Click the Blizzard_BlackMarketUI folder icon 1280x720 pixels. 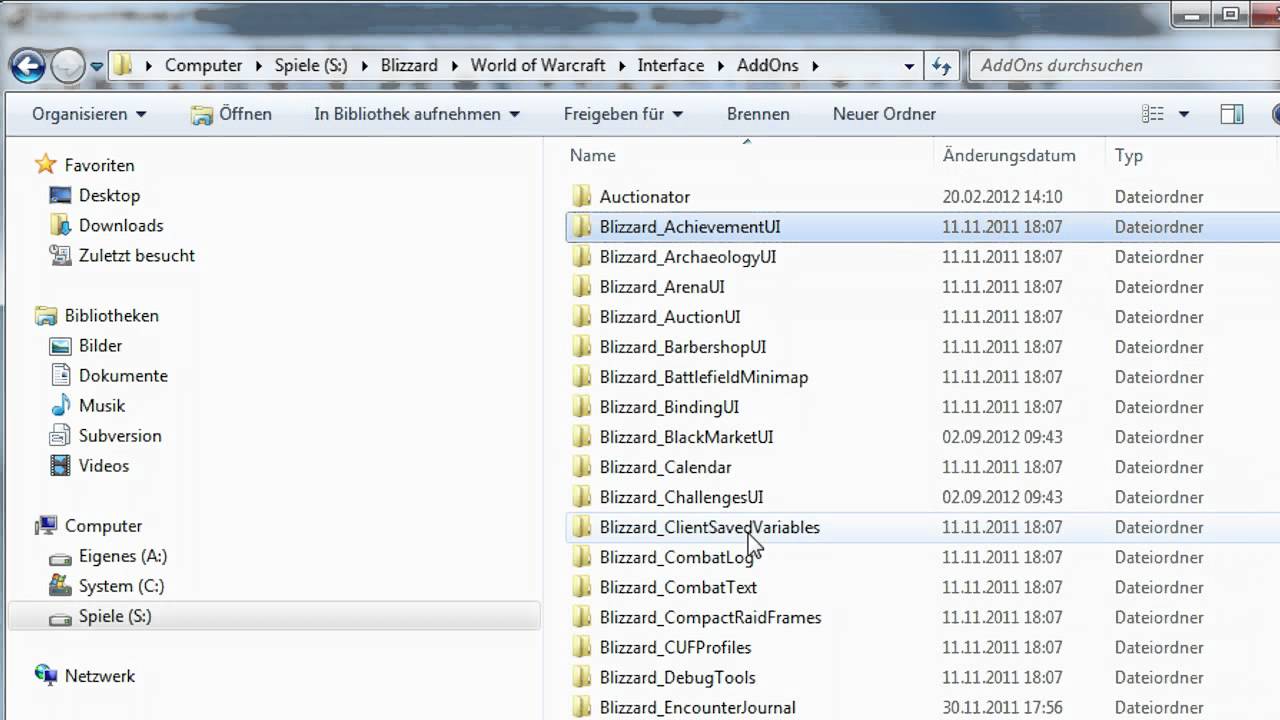pyautogui.click(x=582, y=437)
